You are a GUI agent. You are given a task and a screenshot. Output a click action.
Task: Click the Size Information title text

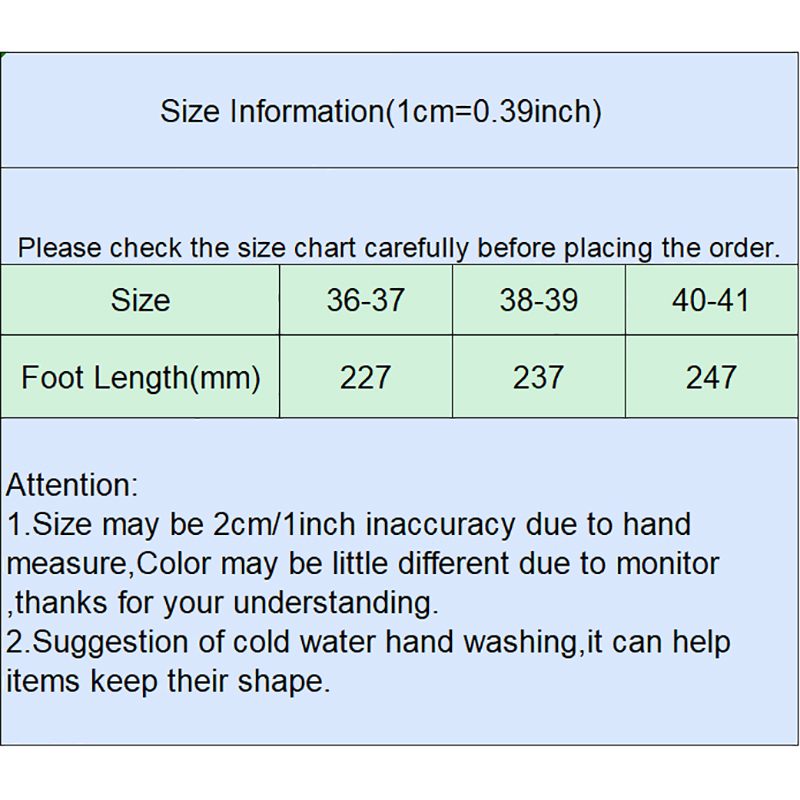point(271,111)
